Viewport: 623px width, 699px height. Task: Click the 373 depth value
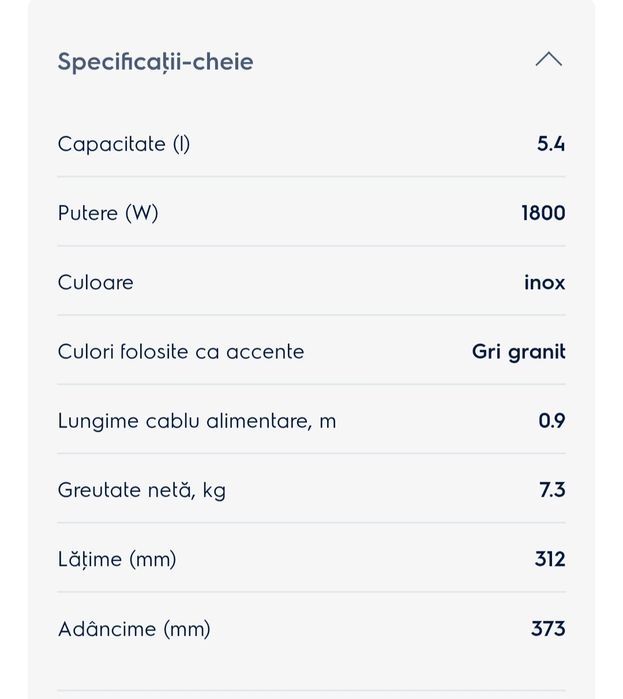click(x=548, y=629)
